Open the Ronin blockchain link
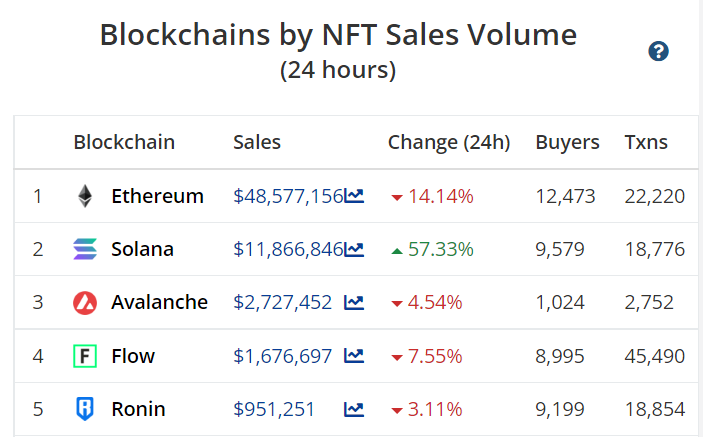The height and width of the screenshot is (437, 703). coord(138,409)
